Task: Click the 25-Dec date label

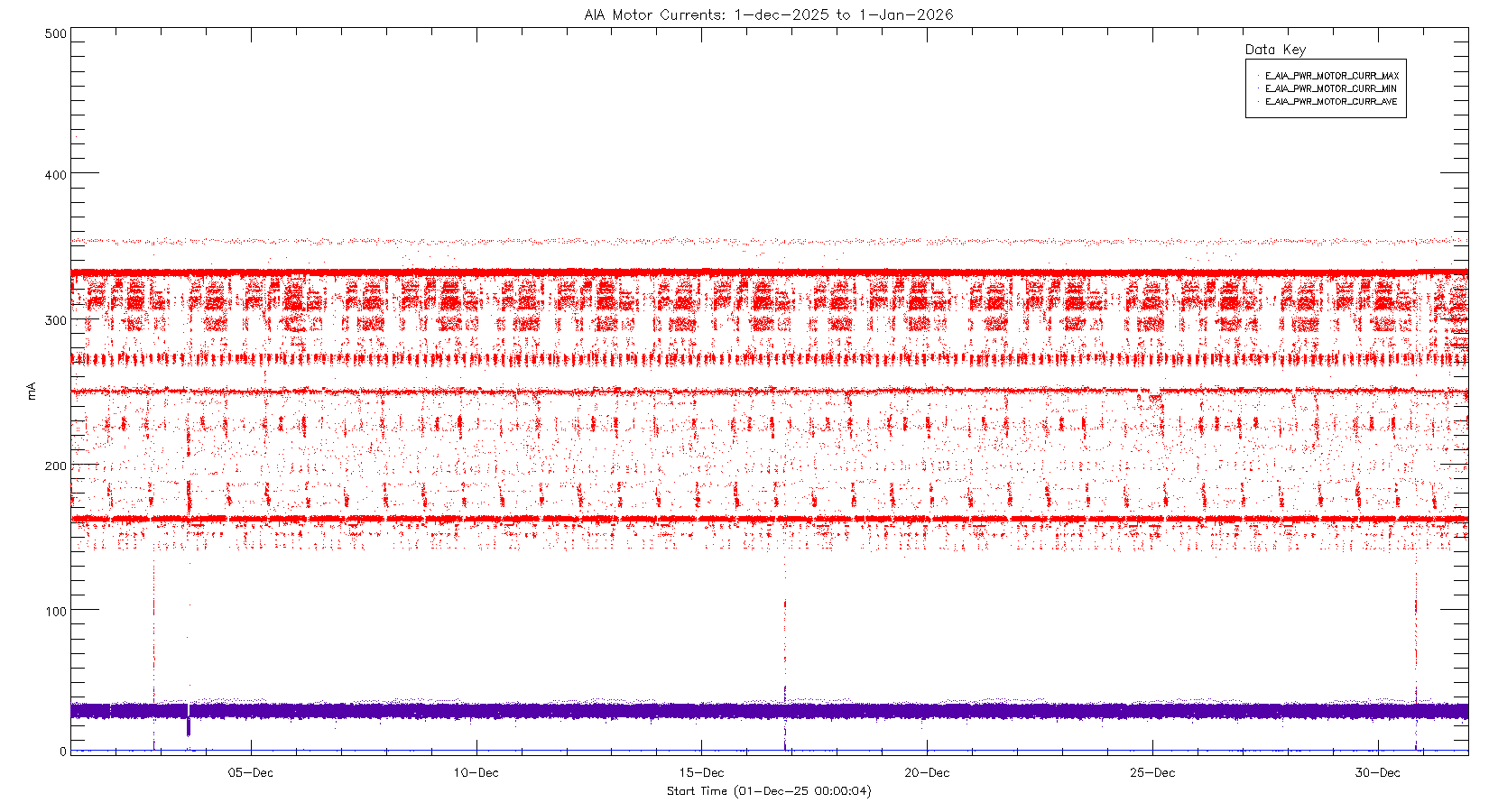Action: (x=1152, y=772)
